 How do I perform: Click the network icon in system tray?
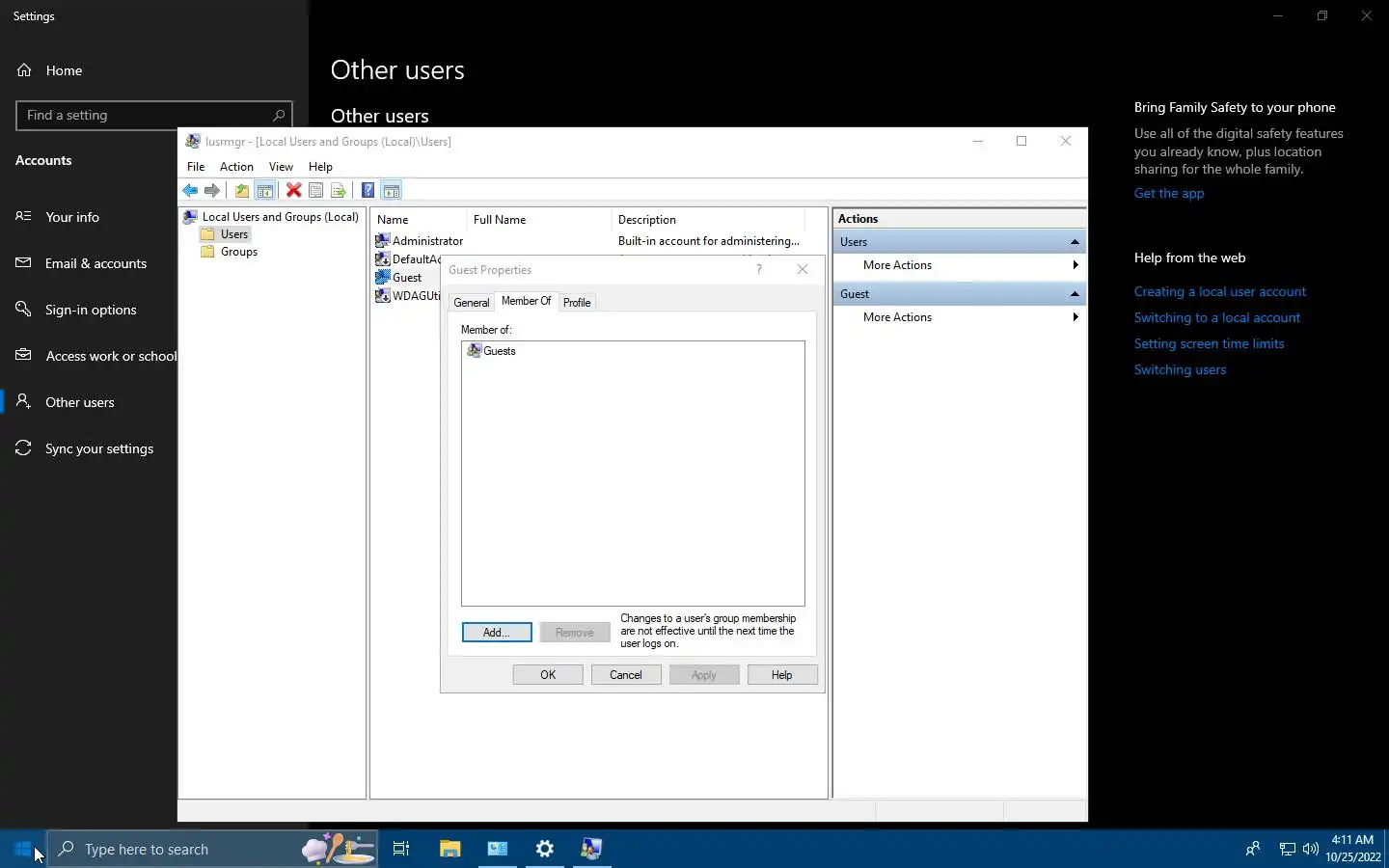pos(1287,850)
